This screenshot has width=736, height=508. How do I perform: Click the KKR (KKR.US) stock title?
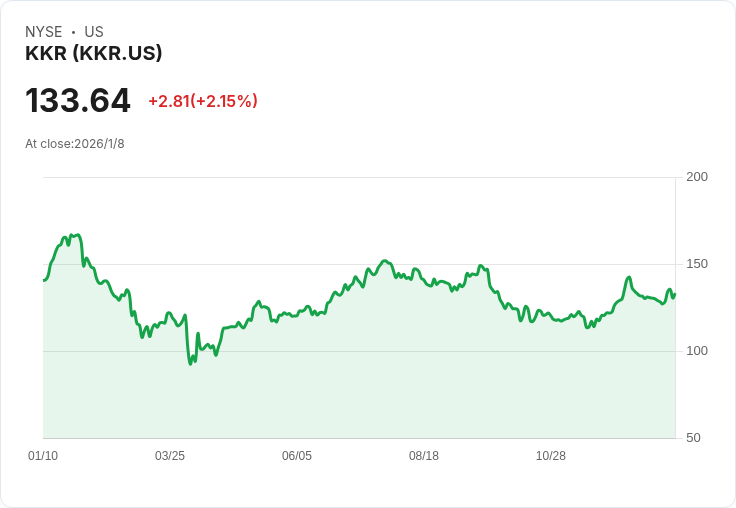click(x=93, y=54)
